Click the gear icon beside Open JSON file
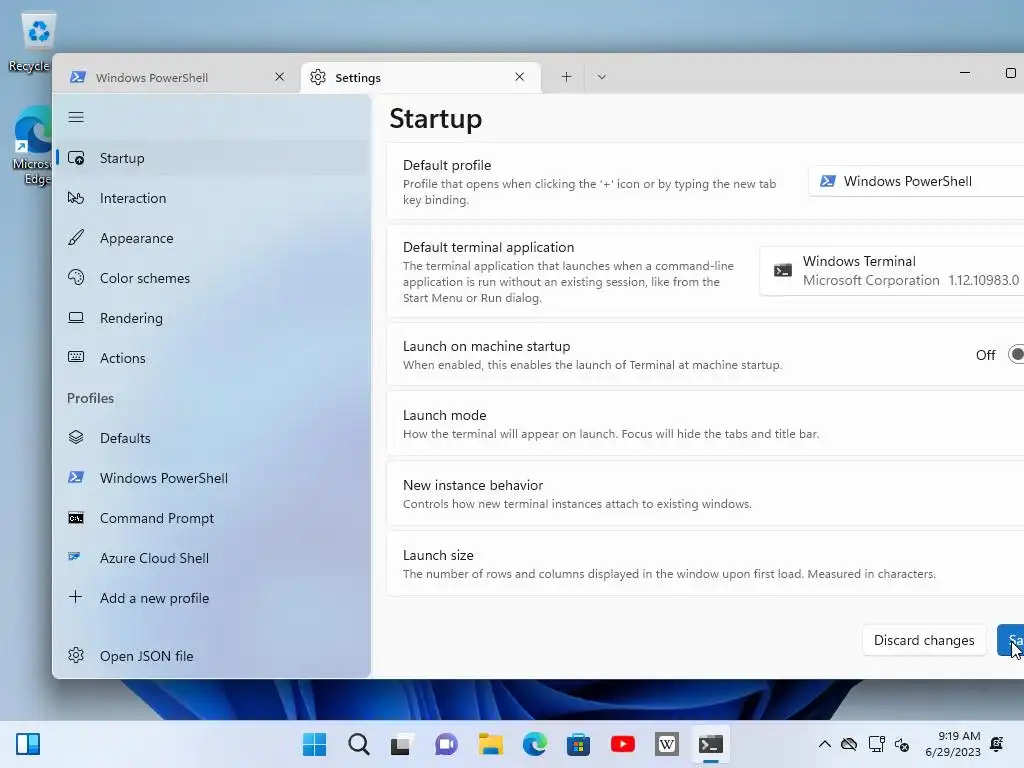The width and height of the screenshot is (1024, 768). tap(76, 655)
